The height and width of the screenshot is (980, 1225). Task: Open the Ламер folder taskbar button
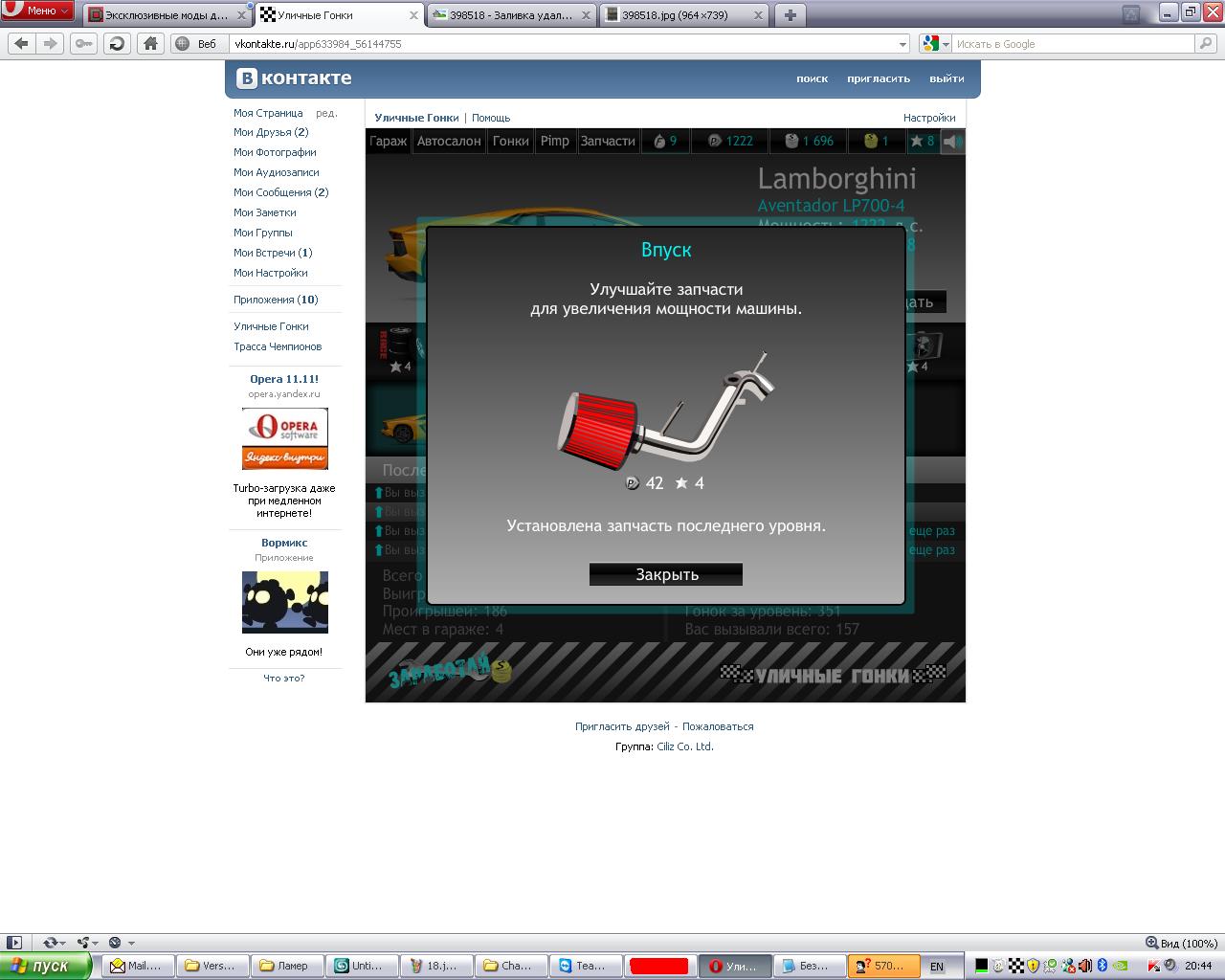click(287, 966)
